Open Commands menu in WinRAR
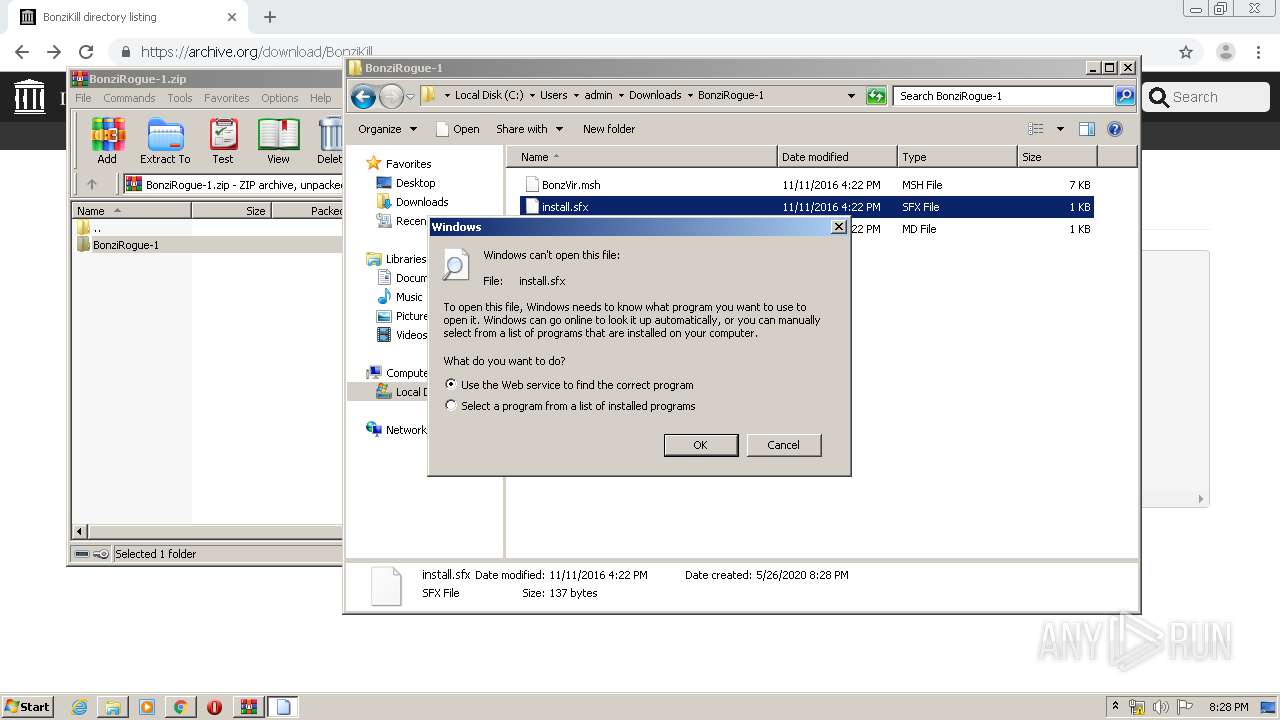1280x720 pixels. point(129,98)
